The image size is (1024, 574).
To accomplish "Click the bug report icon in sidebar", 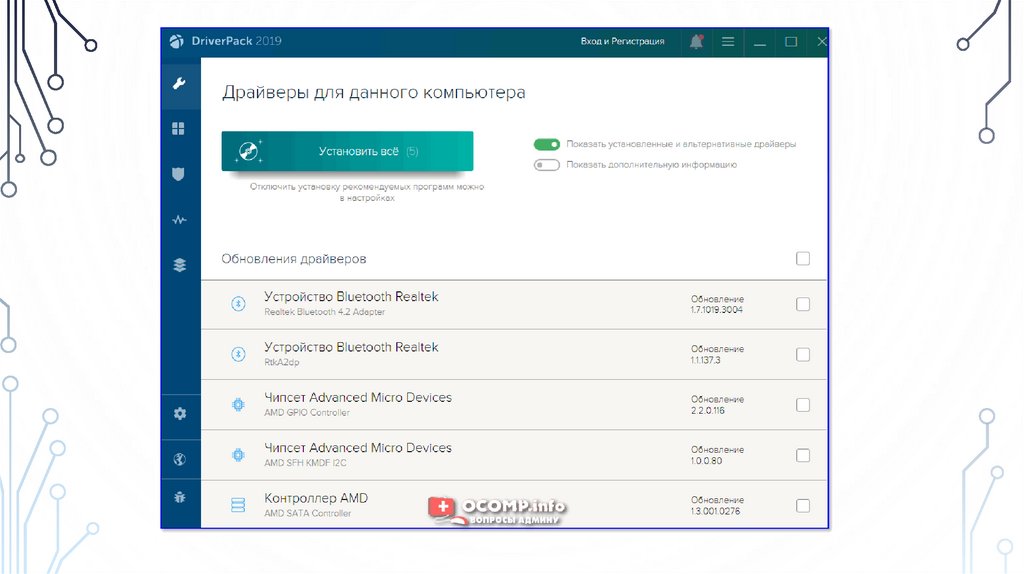I will pos(180,498).
